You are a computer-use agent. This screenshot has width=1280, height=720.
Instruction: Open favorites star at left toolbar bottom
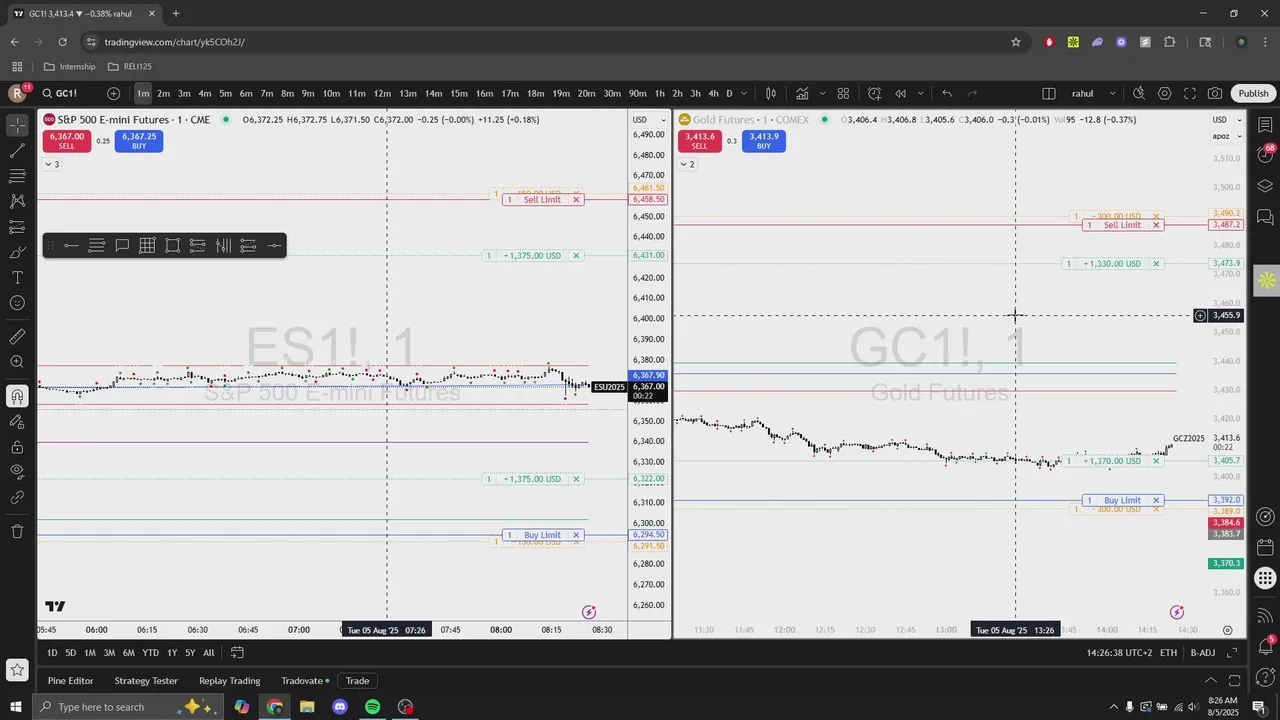click(17, 669)
